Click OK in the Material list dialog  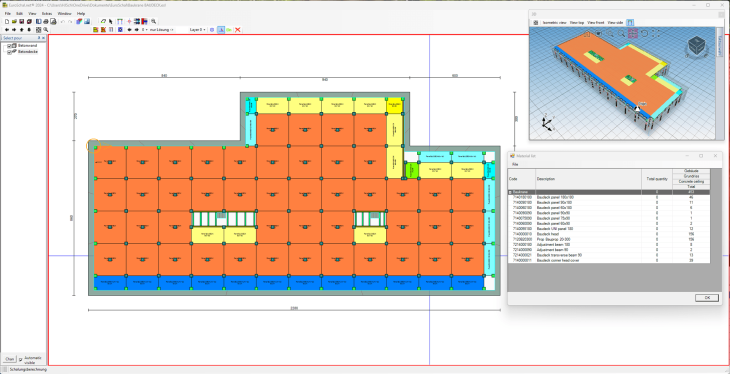pyautogui.click(x=707, y=298)
